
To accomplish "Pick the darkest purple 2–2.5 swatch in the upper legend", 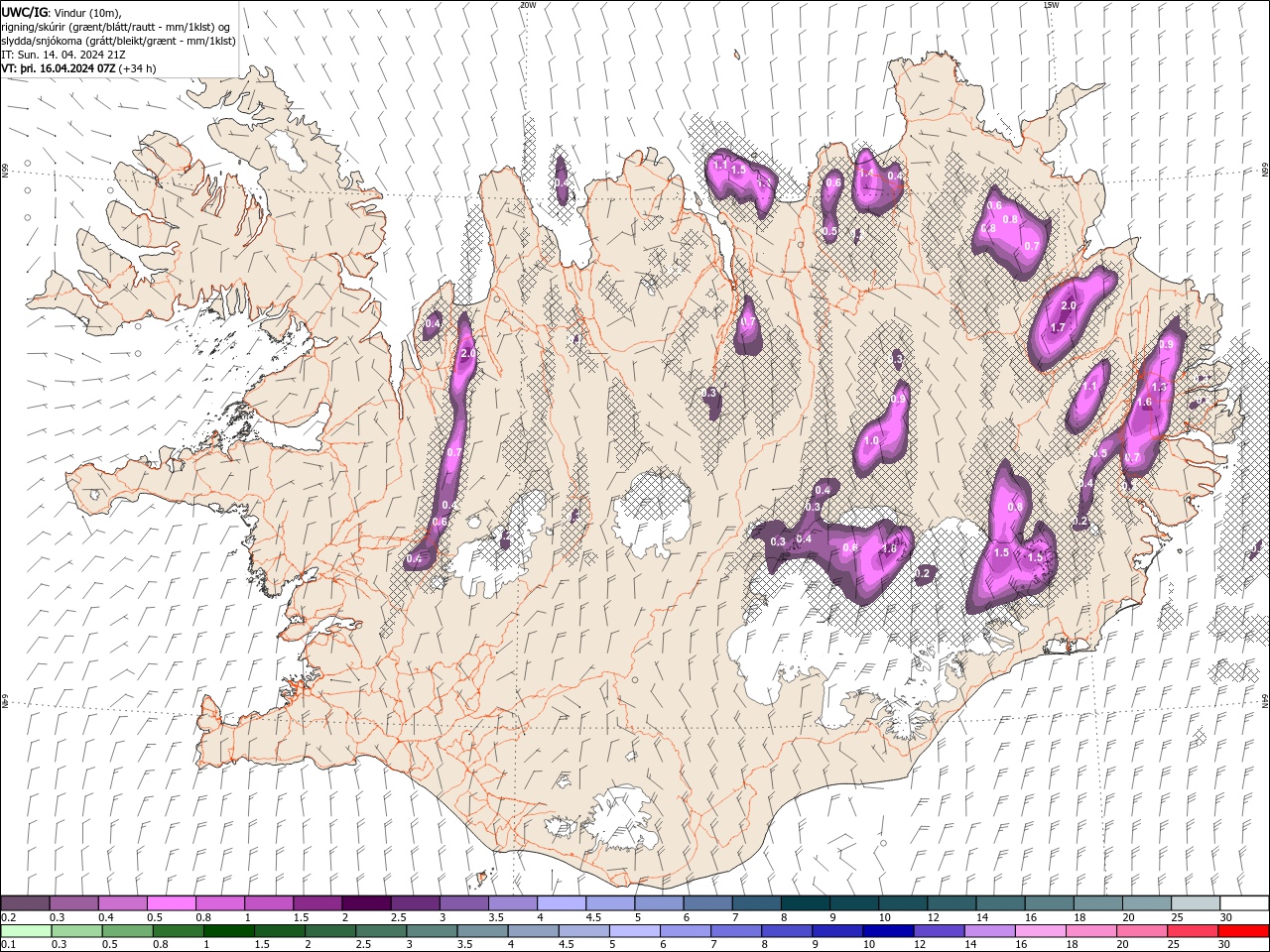I will tap(366, 903).
